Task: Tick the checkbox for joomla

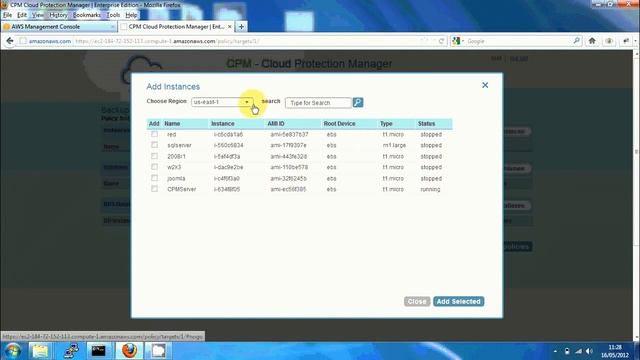Action: (x=154, y=178)
